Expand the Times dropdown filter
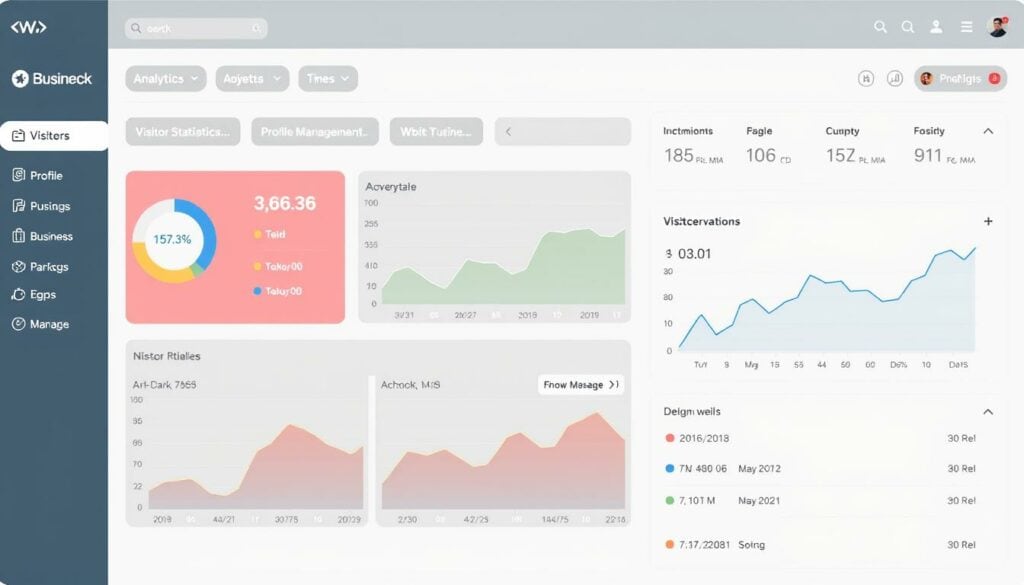The width and height of the screenshot is (1024, 585). 328,78
